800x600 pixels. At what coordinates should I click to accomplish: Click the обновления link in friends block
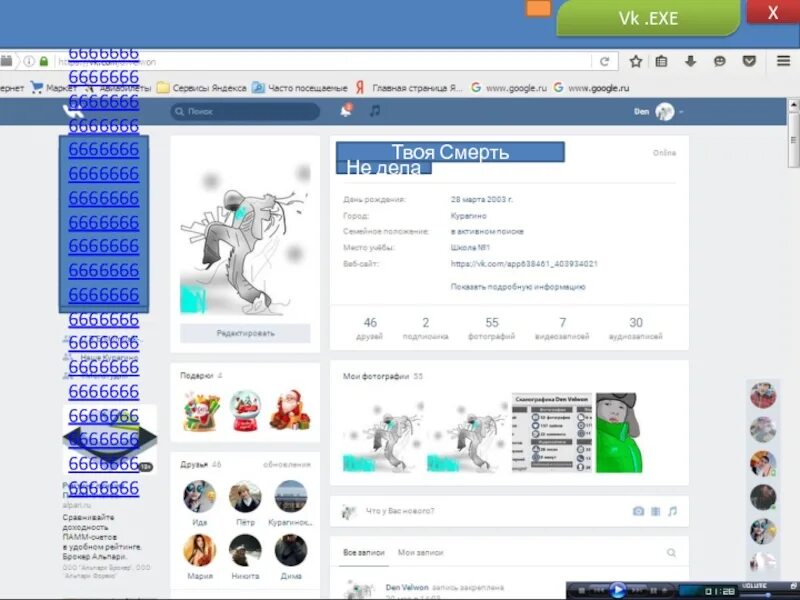(x=287, y=464)
